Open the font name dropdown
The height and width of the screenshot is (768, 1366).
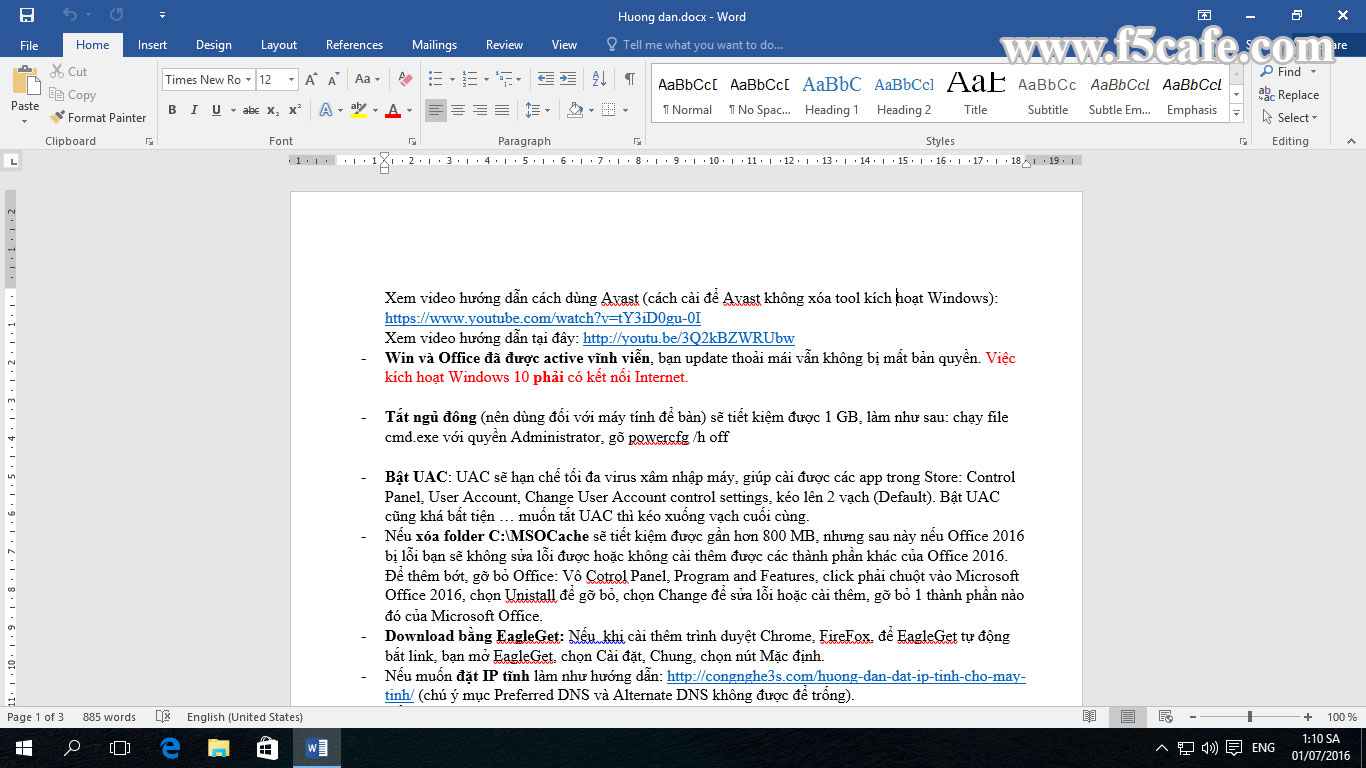[248, 80]
